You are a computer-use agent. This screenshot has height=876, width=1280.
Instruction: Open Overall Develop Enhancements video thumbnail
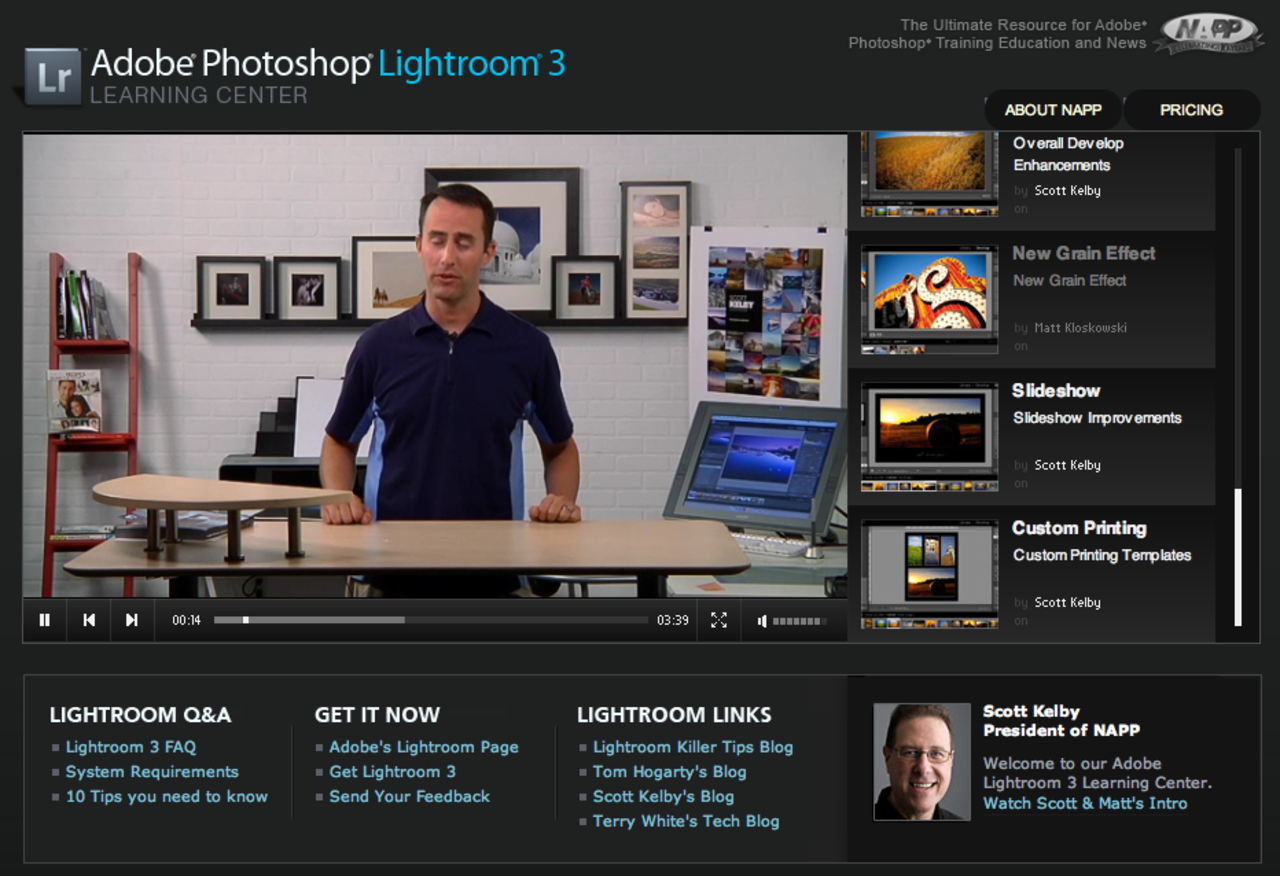[930, 175]
